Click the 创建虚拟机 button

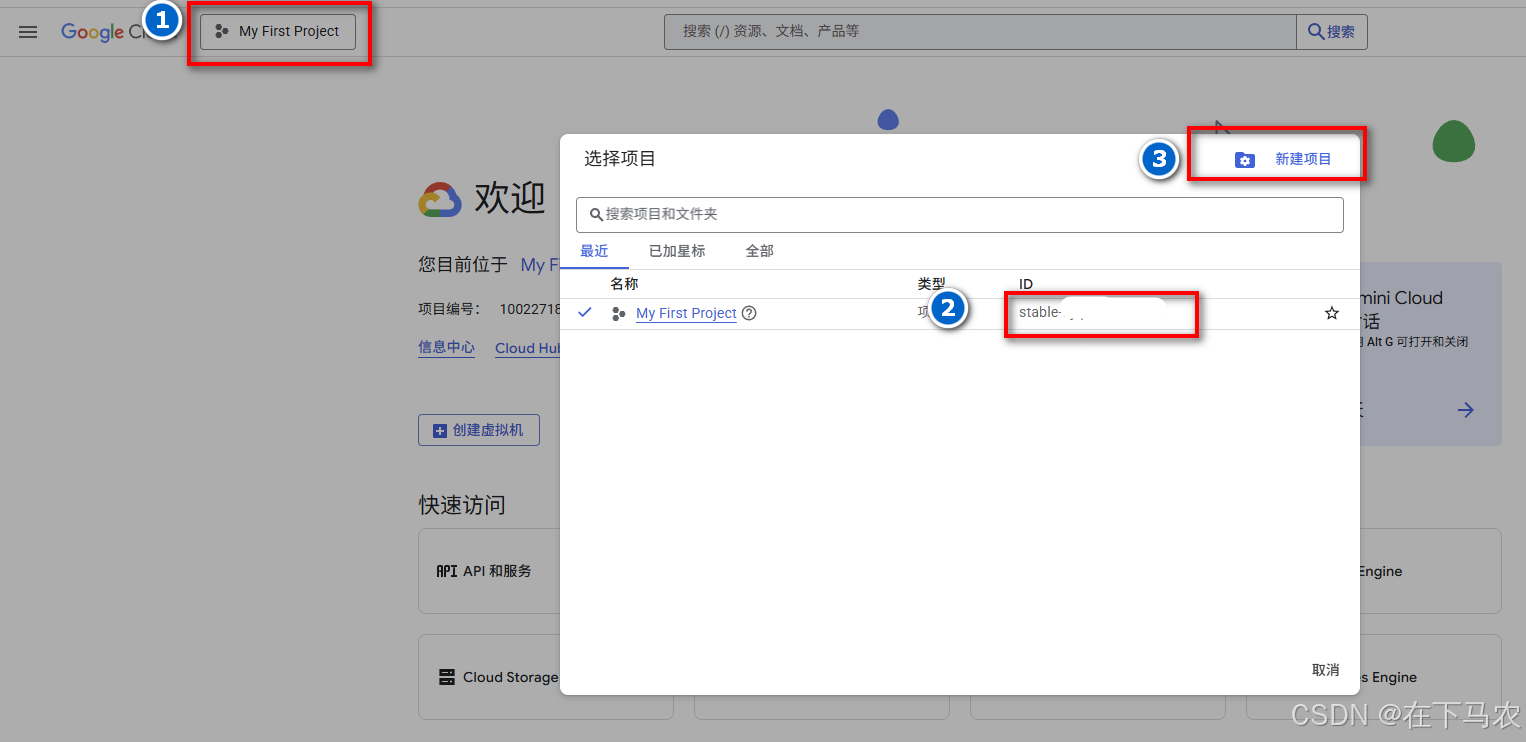click(x=478, y=430)
